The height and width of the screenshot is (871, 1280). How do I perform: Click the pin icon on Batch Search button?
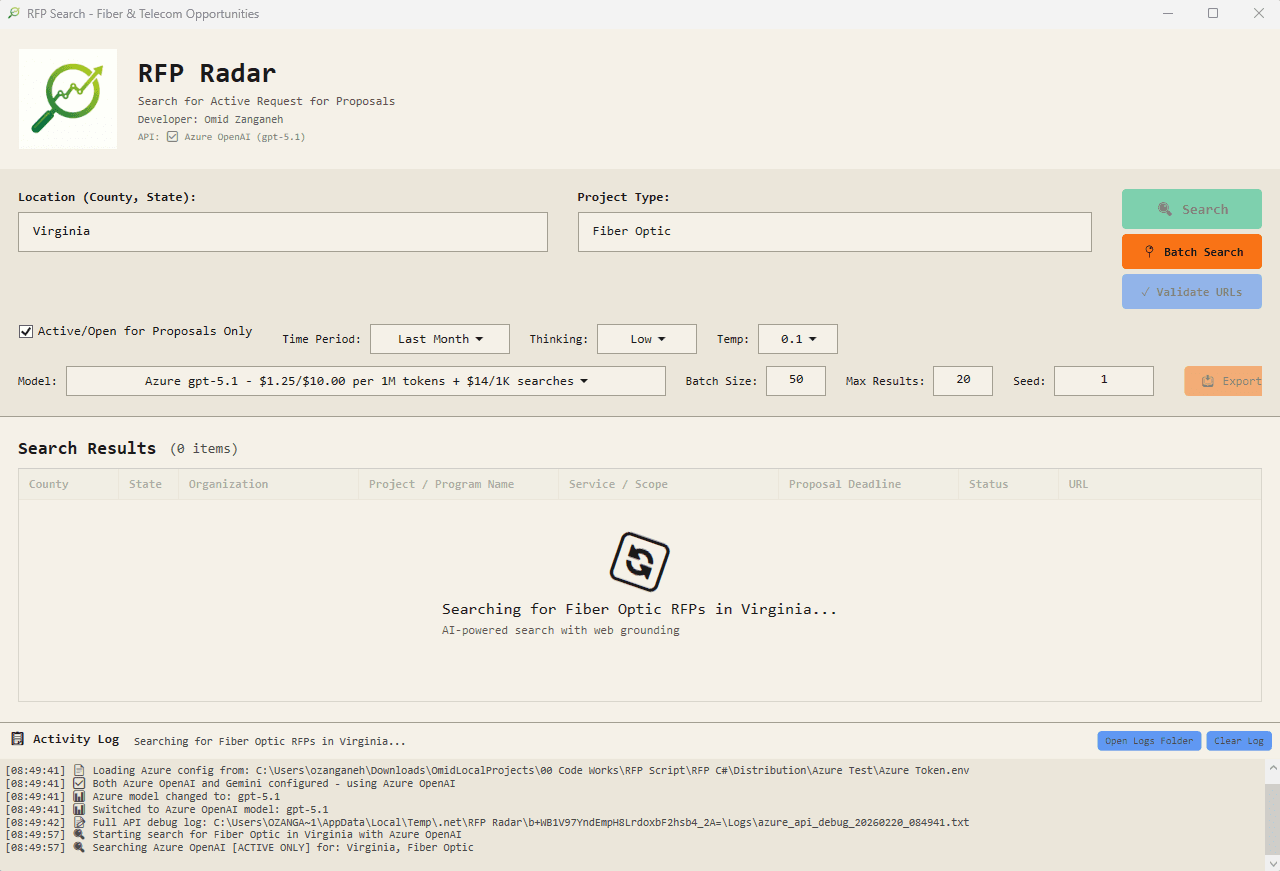tap(1150, 251)
